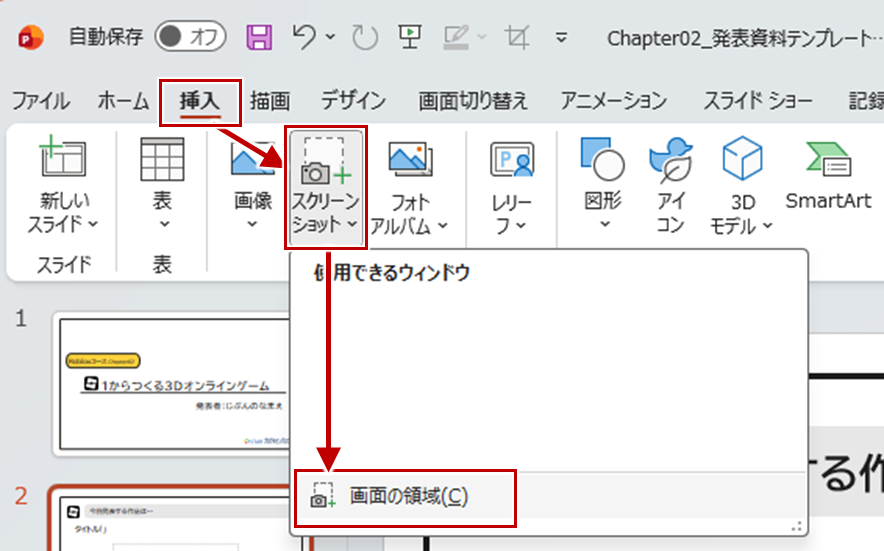This screenshot has height=551, width=884.
Task: Switch to the 描画 tab
Action: point(270,101)
